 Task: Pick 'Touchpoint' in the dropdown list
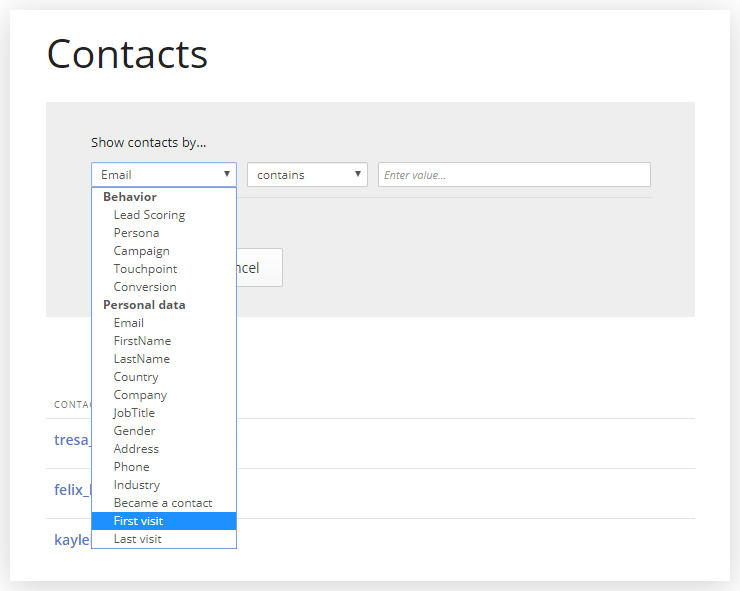coord(145,269)
